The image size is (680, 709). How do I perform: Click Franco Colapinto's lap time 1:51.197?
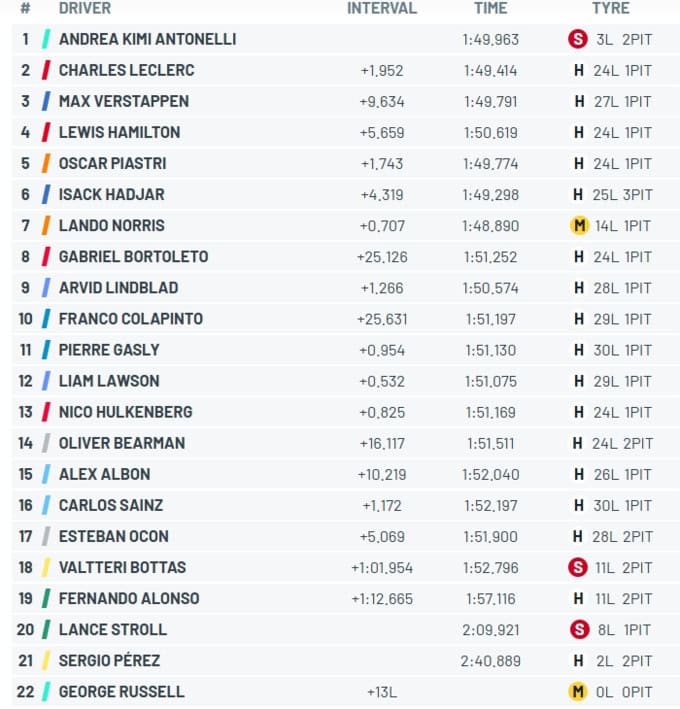point(491,319)
